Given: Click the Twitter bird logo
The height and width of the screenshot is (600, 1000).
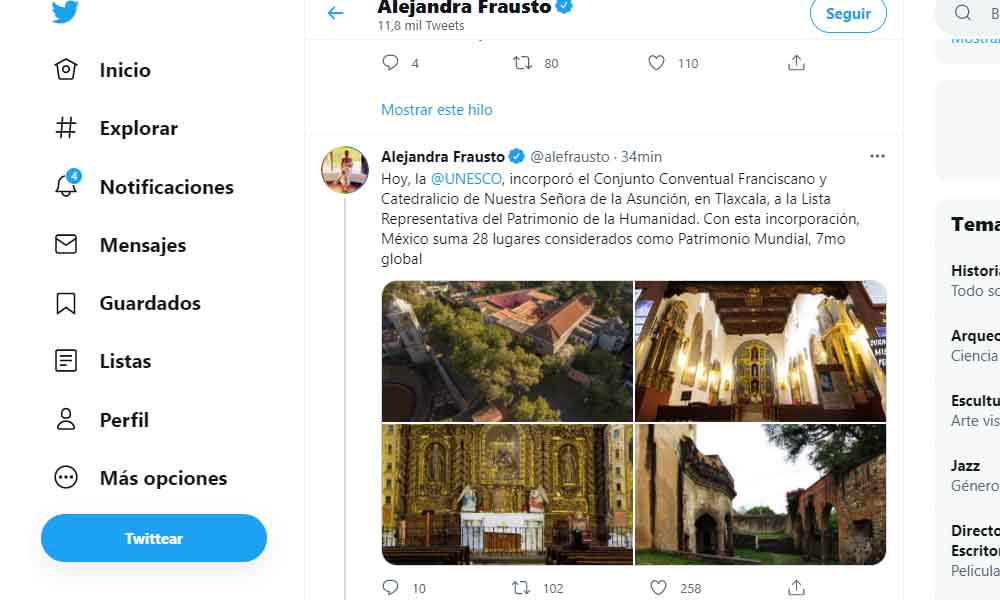Looking at the screenshot, I should click(66, 11).
